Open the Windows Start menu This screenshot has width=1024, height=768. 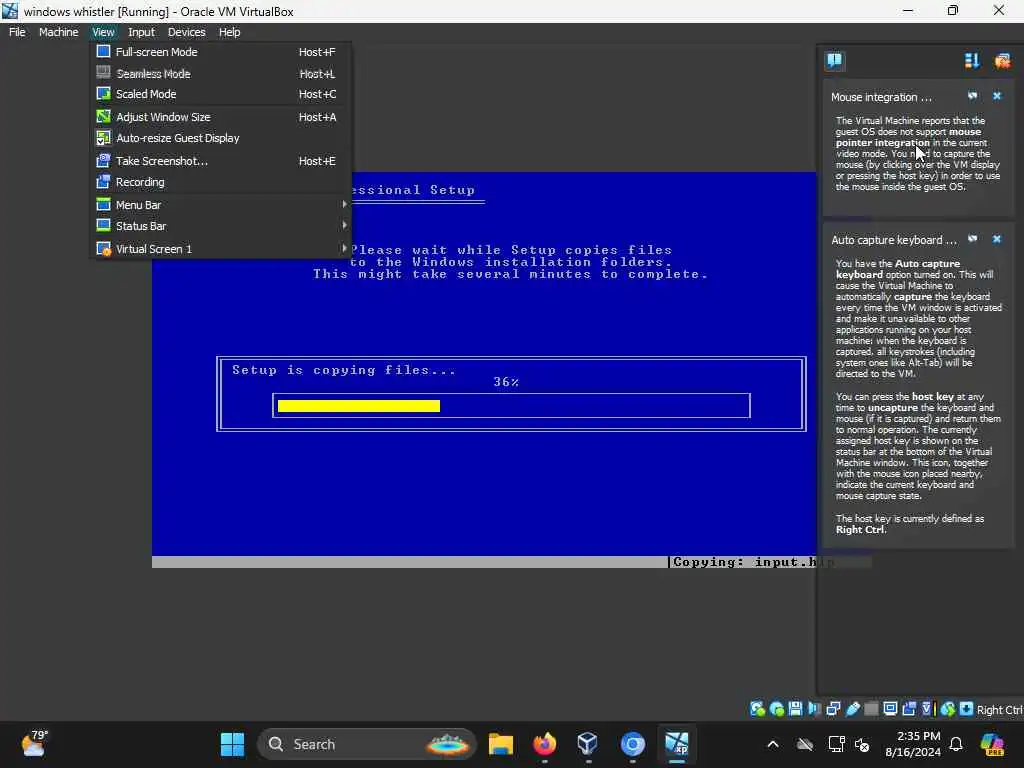(232, 744)
